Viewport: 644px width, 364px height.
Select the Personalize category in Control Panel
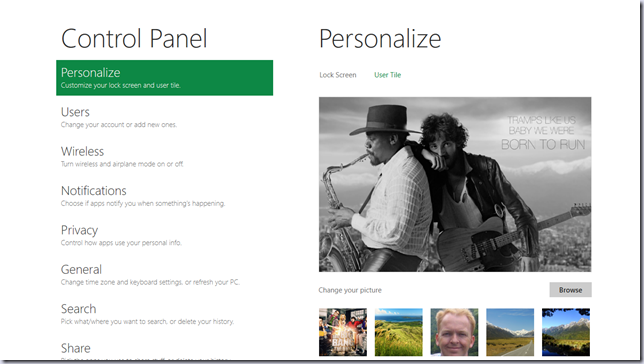click(x=164, y=78)
